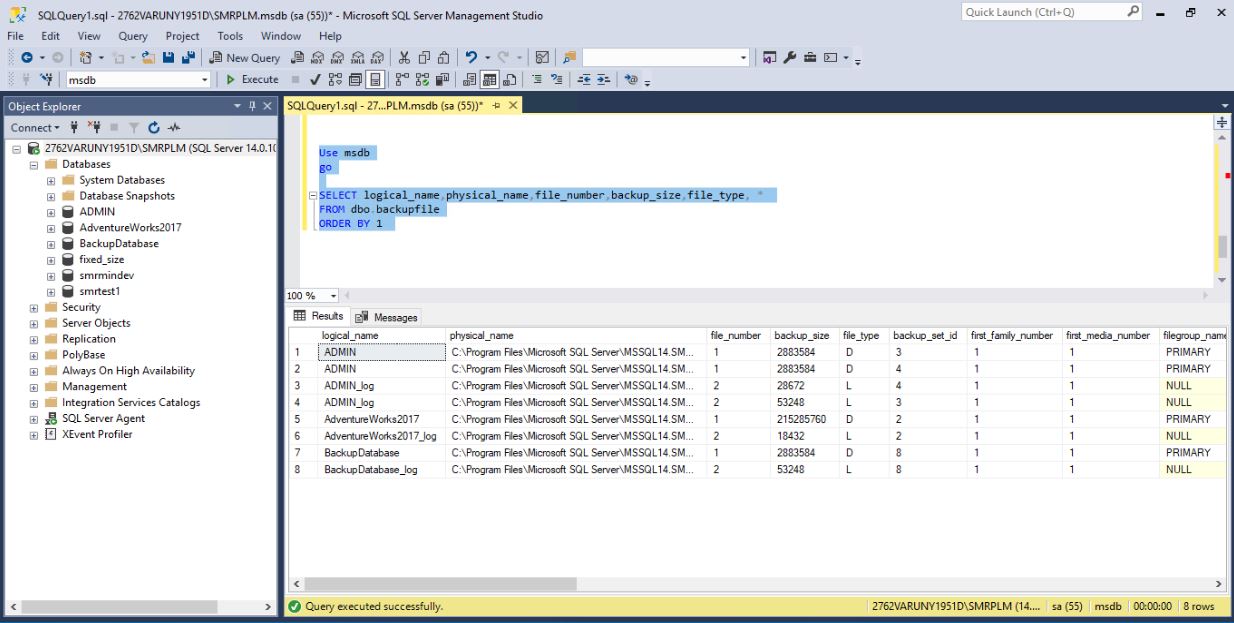The image size is (1234, 623).
Task: Select the Results tab
Action: (x=318, y=316)
